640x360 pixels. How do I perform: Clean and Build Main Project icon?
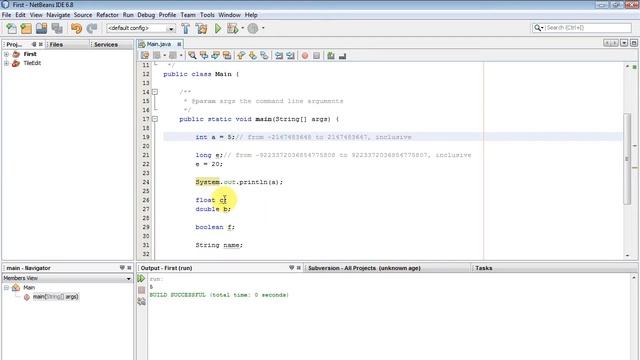click(x=201, y=28)
